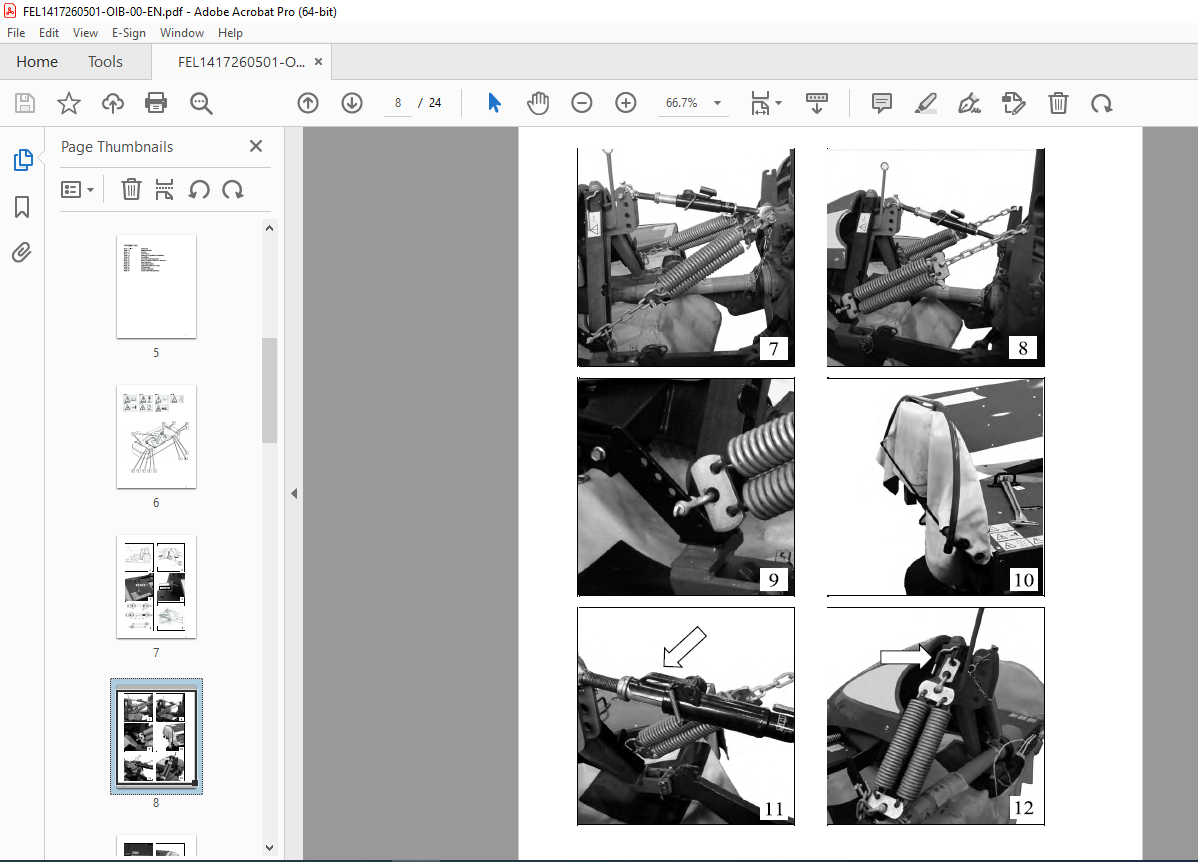Delete page using toolbar trash icon
1198x862 pixels.
(x=1058, y=103)
